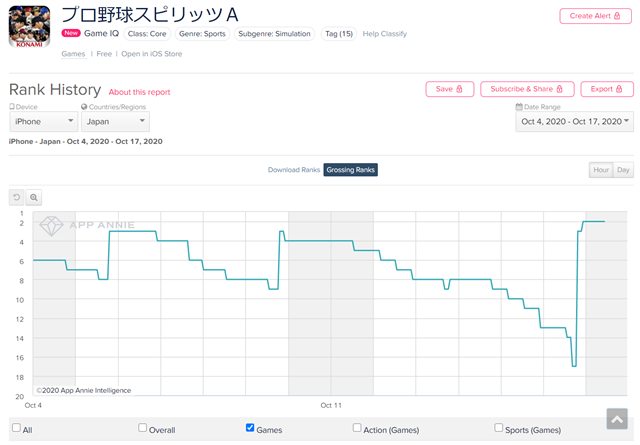Select the Subgenre: Simulation tag

pyautogui.click(x=274, y=34)
